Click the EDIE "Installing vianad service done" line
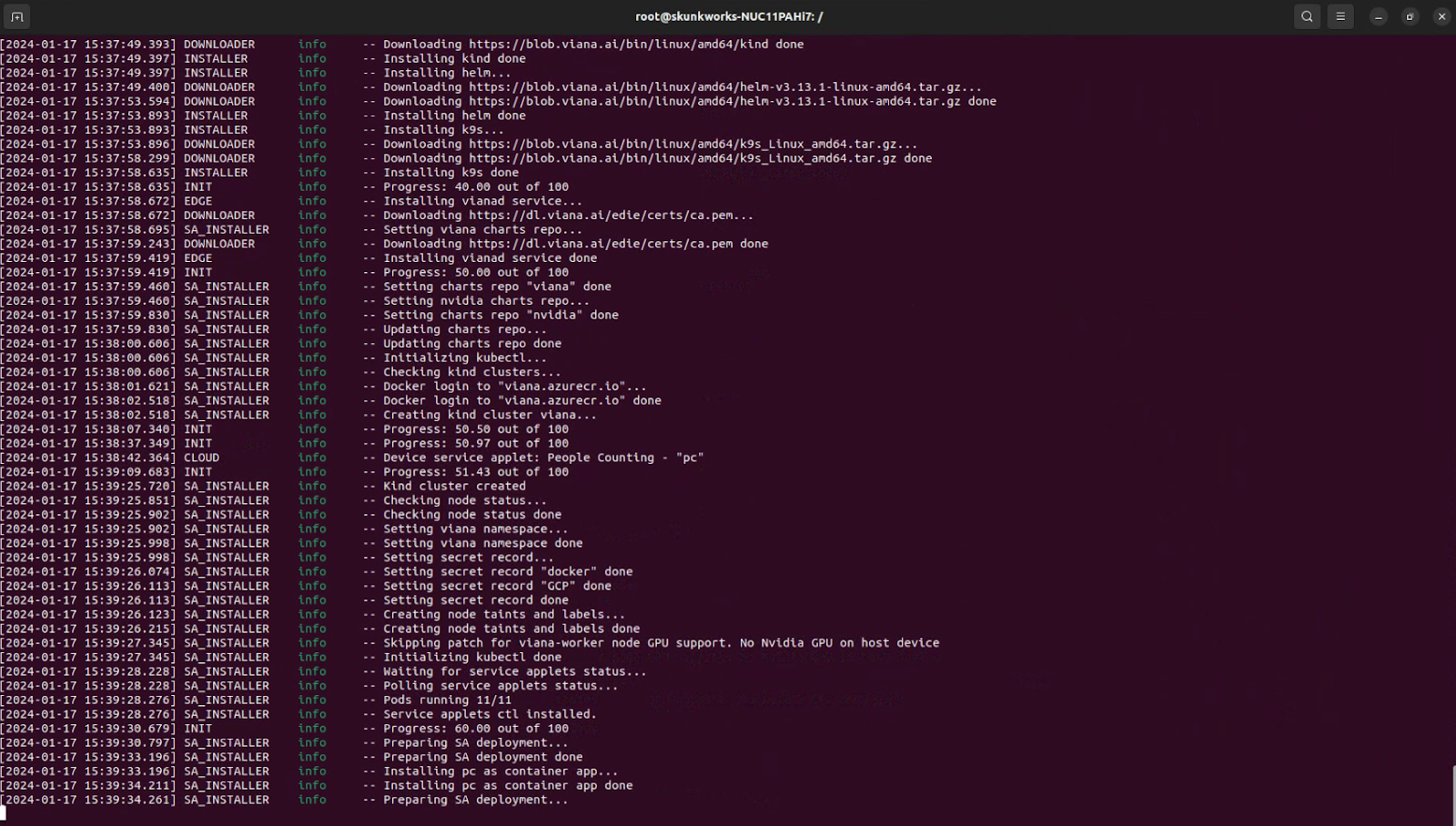Screen dimensions: 1456x826 pos(490,257)
